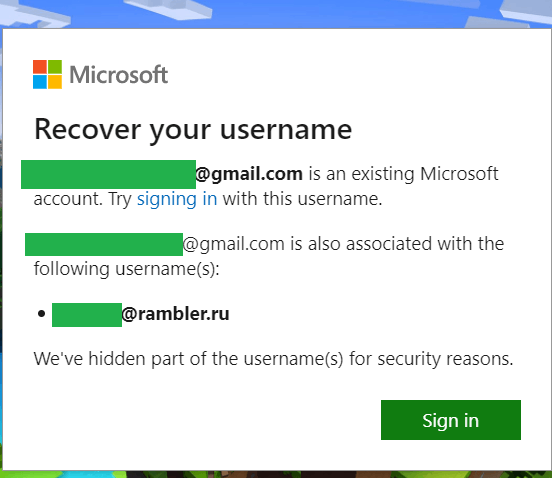The width and height of the screenshot is (552, 478).
Task: Click the blue square in Microsoft logo
Action: (x=40, y=82)
